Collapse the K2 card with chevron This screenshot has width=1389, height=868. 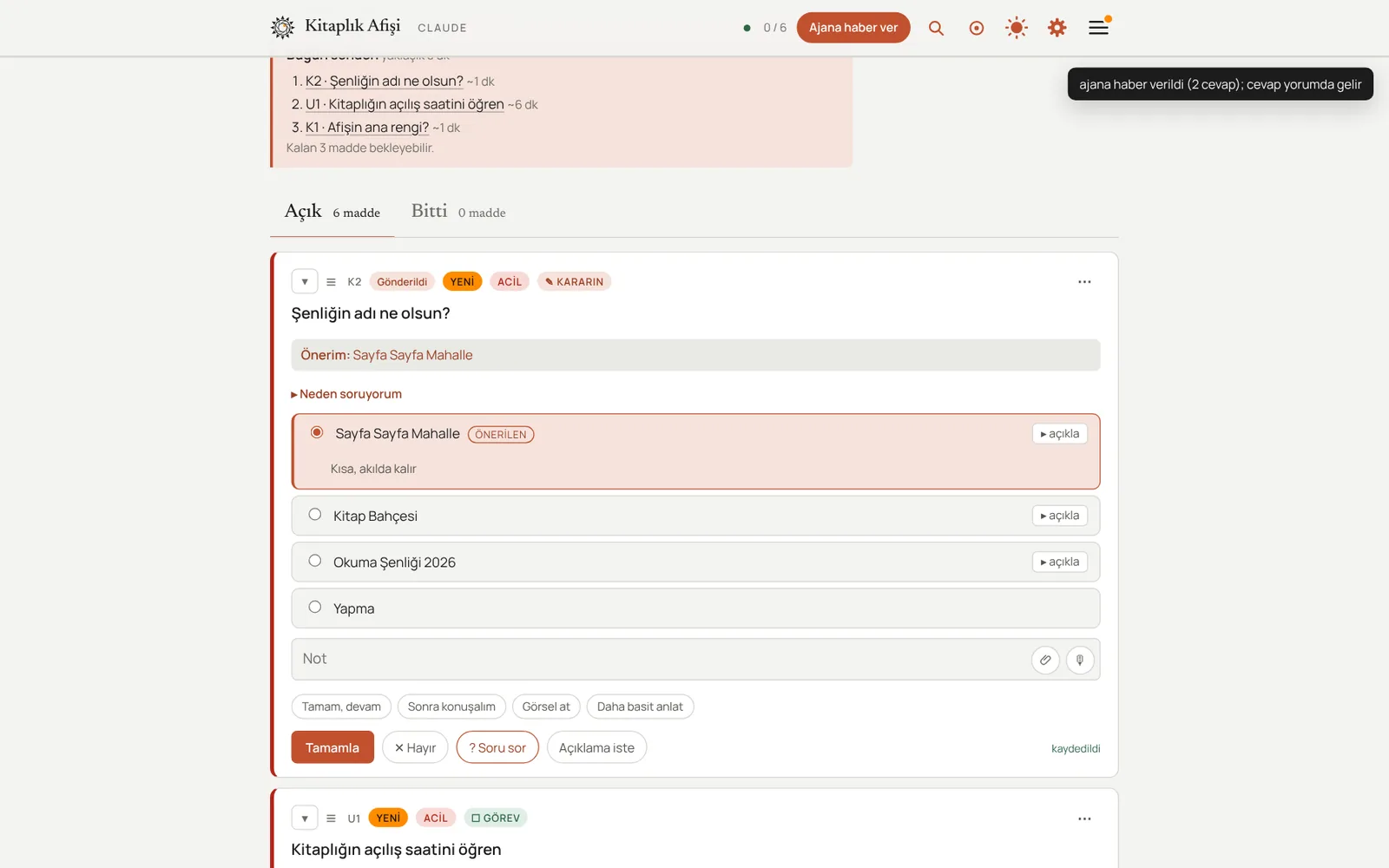(x=305, y=282)
